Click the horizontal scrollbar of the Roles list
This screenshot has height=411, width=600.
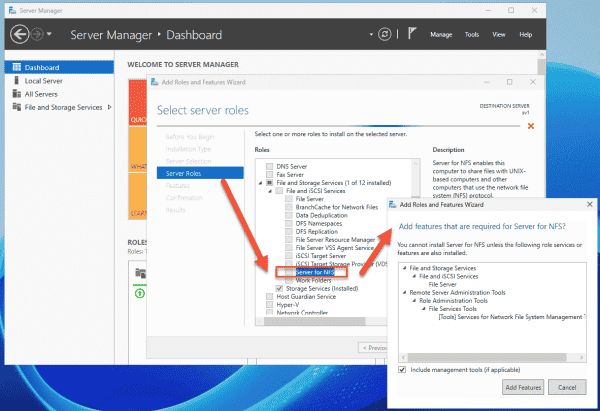[x=315, y=321]
